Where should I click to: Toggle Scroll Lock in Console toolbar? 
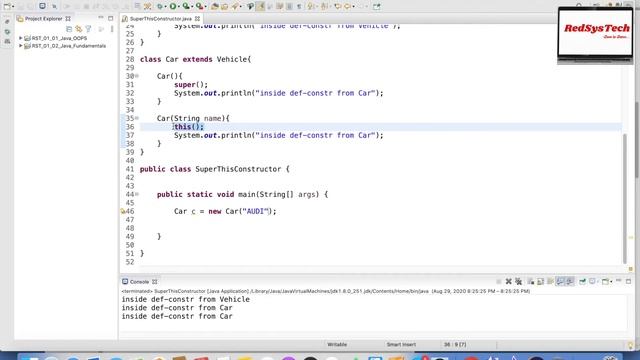tap(540, 281)
